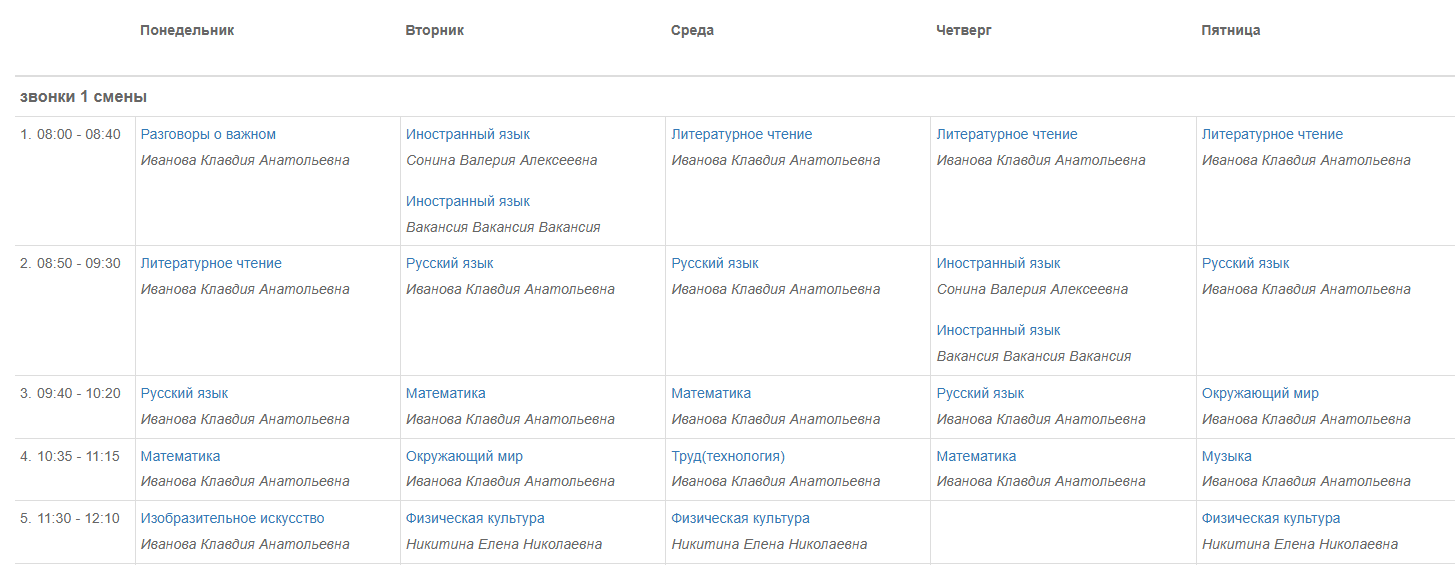This screenshot has height=565, width=1455.
Task: Click Friday's Музыка lesson link
Action: (1227, 456)
